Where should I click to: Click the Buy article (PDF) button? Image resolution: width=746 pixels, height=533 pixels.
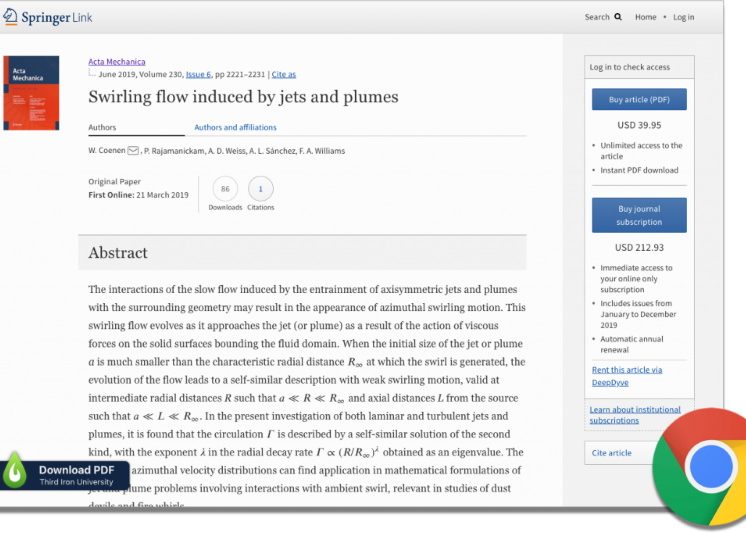tap(639, 99)
